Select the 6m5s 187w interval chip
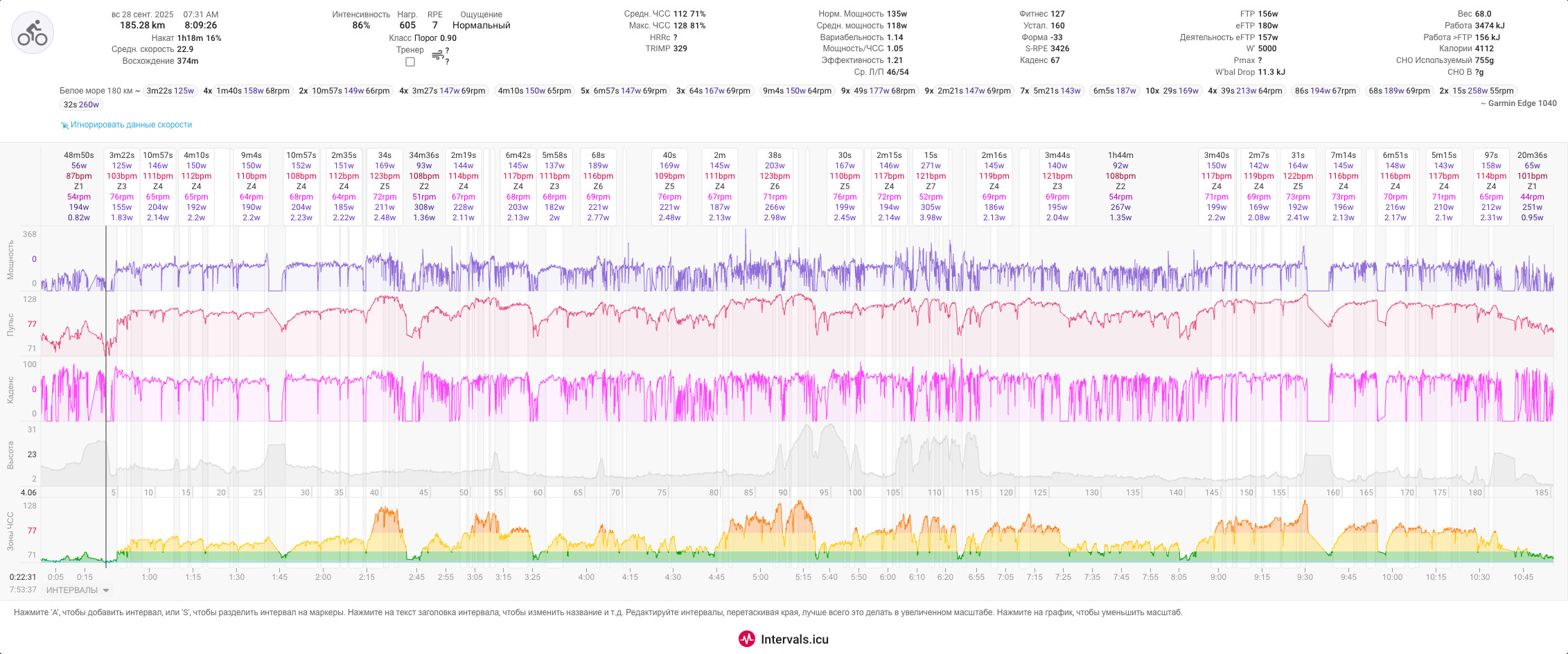1568x654 pixels. pyautogui.click(x=1114, y=91)
